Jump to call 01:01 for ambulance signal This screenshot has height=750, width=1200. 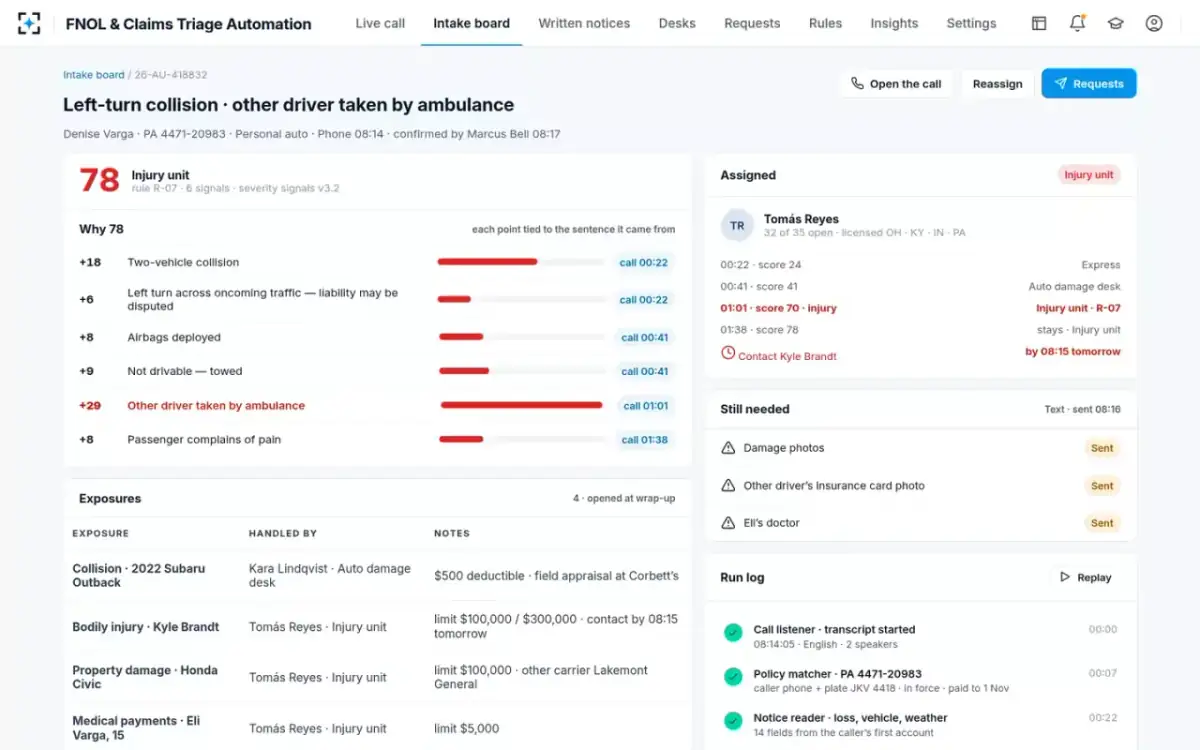(x=646, y=406)
